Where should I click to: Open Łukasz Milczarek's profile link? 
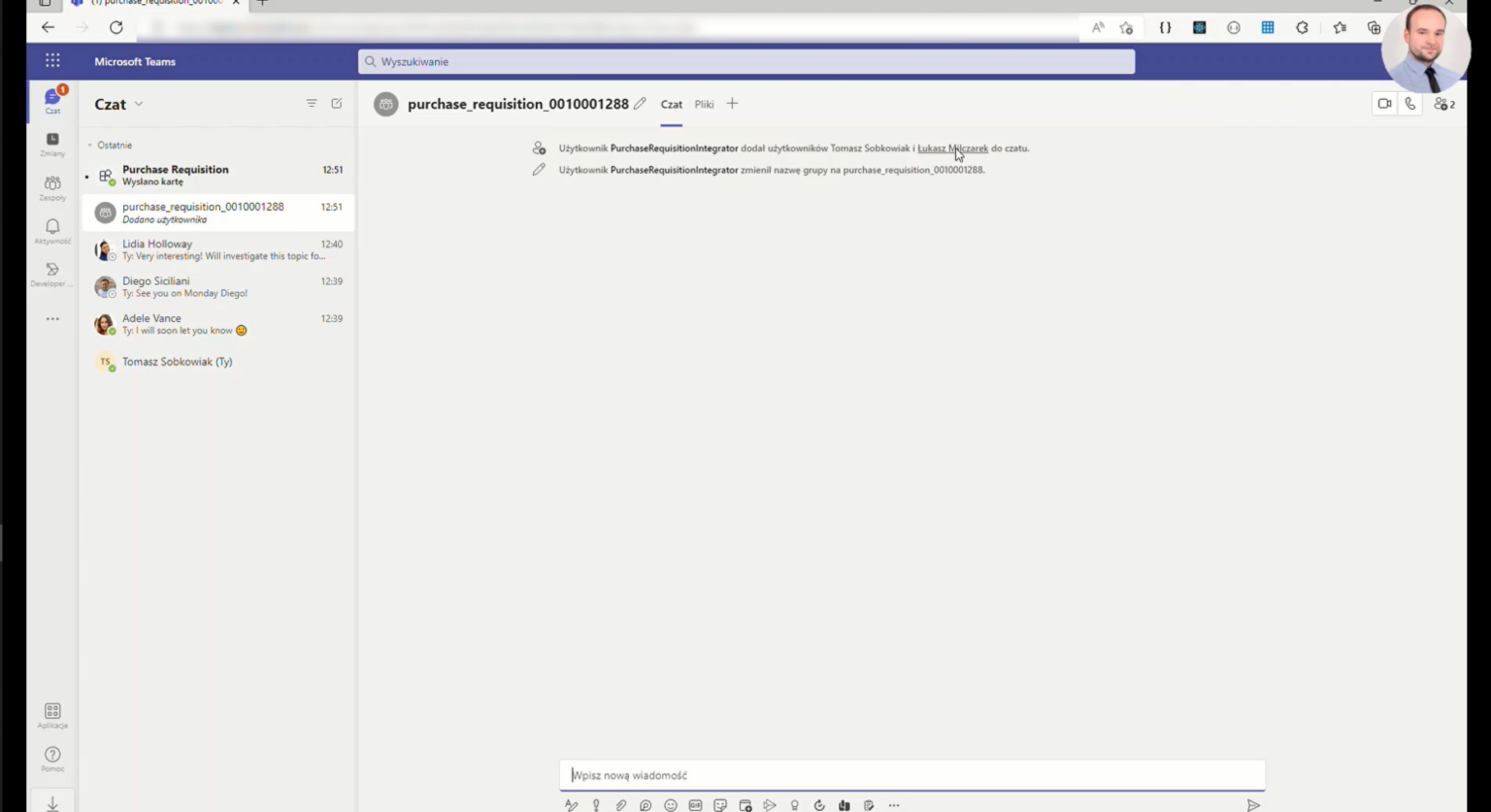(952, 148)
